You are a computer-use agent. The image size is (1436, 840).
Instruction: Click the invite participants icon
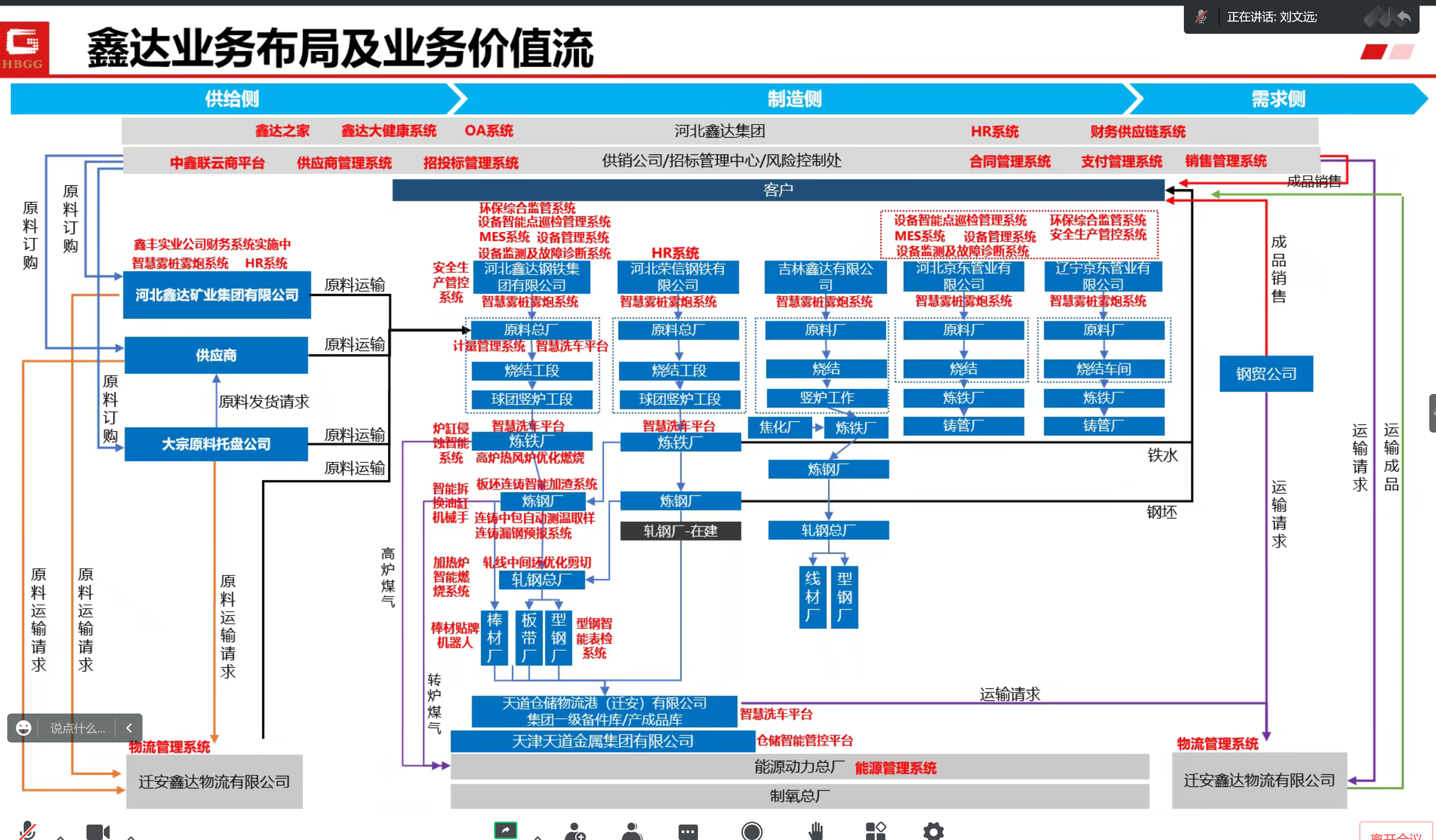coord(575,831)
